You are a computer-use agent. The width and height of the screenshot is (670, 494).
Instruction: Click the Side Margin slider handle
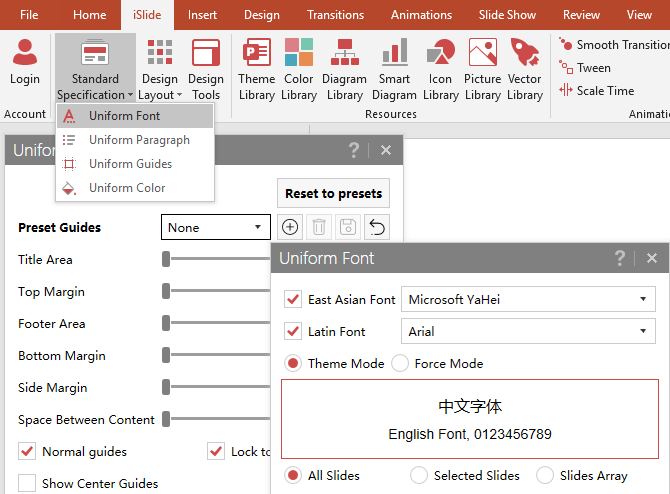pyautogui.click(x=166, y=387)
